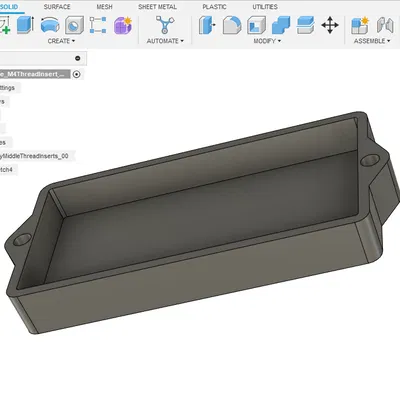Select the Offset Face tool
This screenshot has height=400, width=400.
pyautogui.click(x=305, y=25)
